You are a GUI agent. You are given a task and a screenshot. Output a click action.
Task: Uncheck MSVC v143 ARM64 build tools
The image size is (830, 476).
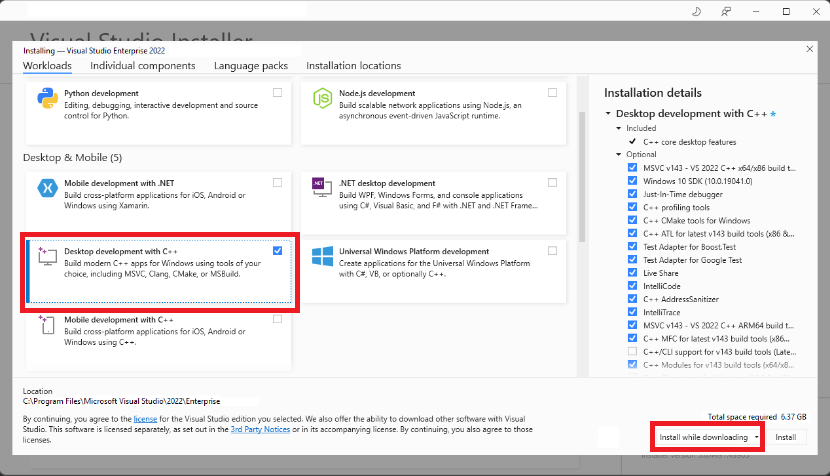pos(632,325)
